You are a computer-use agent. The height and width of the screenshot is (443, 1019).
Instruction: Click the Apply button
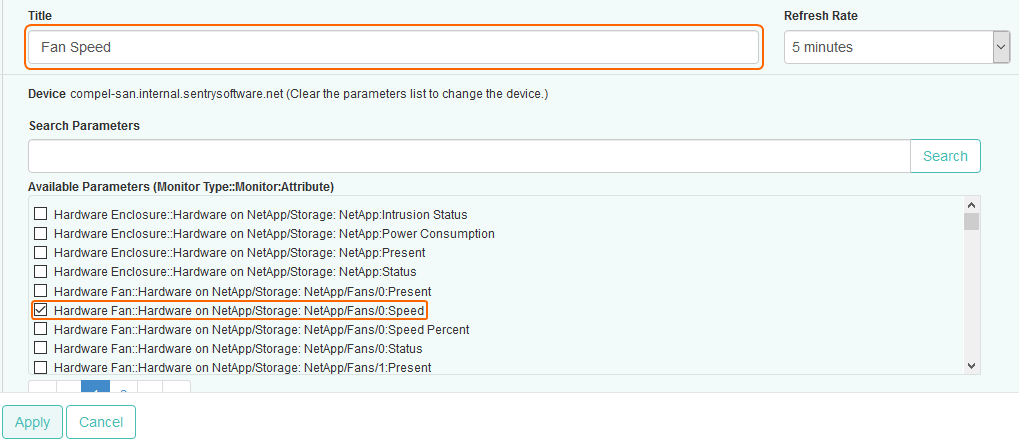tap(32, 422)
